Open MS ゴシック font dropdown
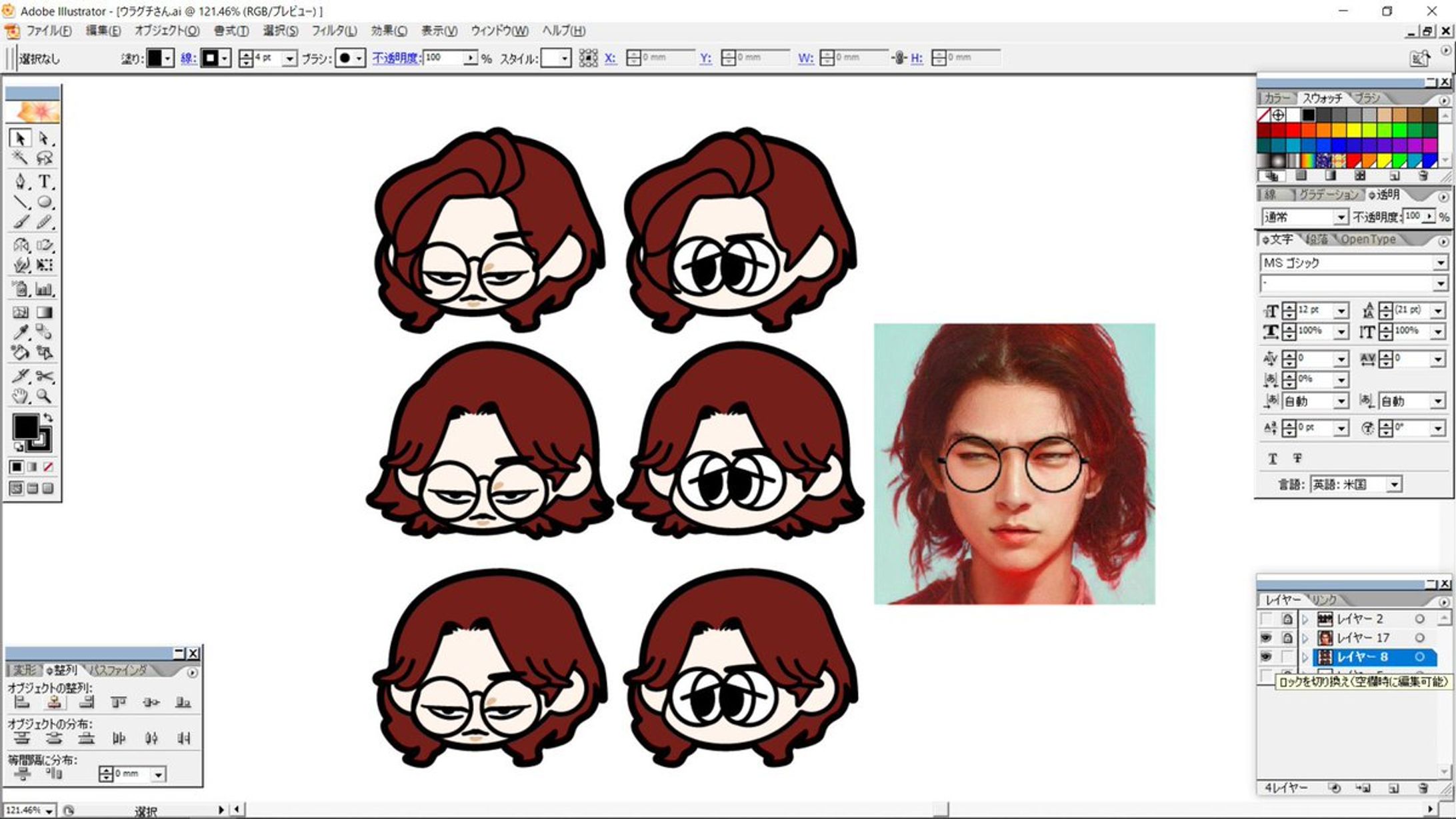Viewport: 1456px width, 819px height. point(1440,263)
